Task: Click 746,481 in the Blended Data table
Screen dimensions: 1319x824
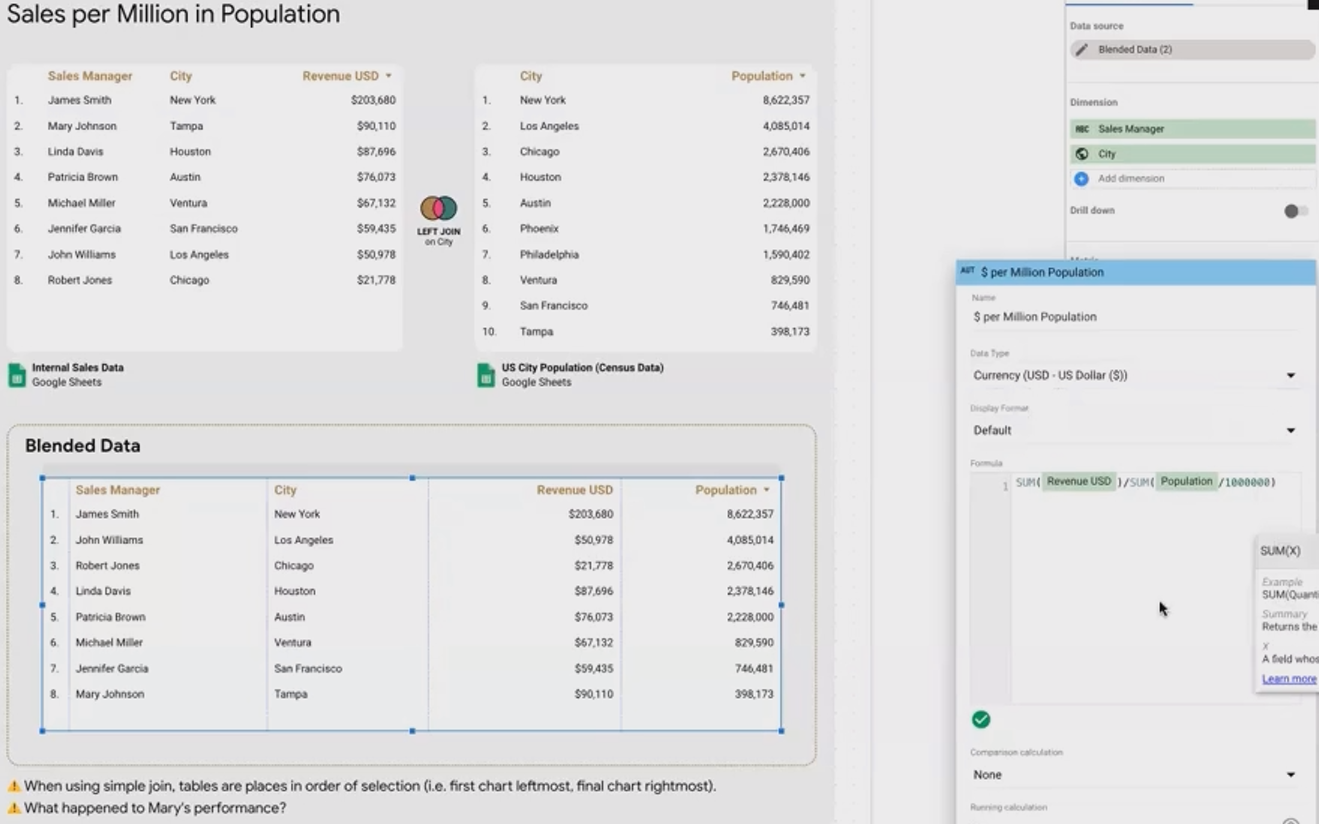Action: point(754,669)
